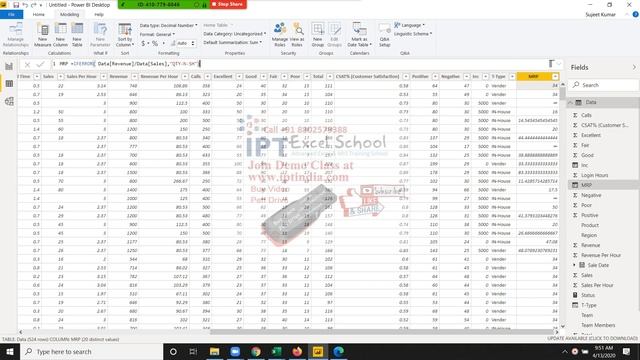Click the Stop Share button
This screenshot has height=360, width=640.
click(228, 4)
